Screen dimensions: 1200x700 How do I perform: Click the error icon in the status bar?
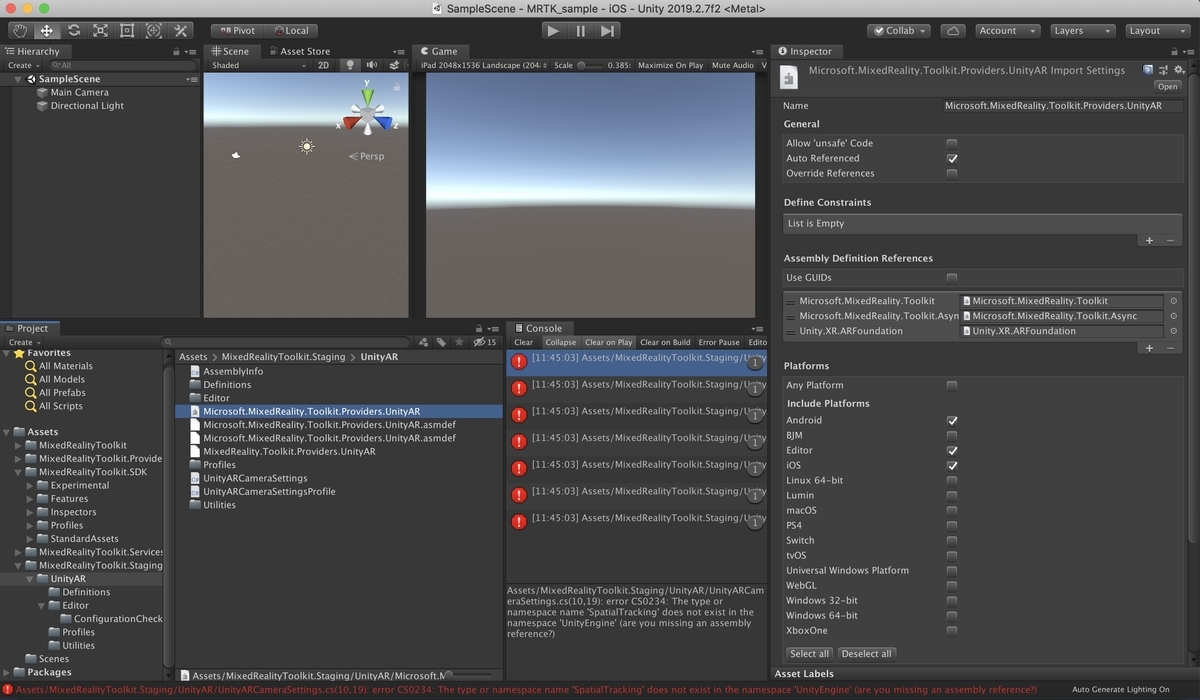pos(7,690)
